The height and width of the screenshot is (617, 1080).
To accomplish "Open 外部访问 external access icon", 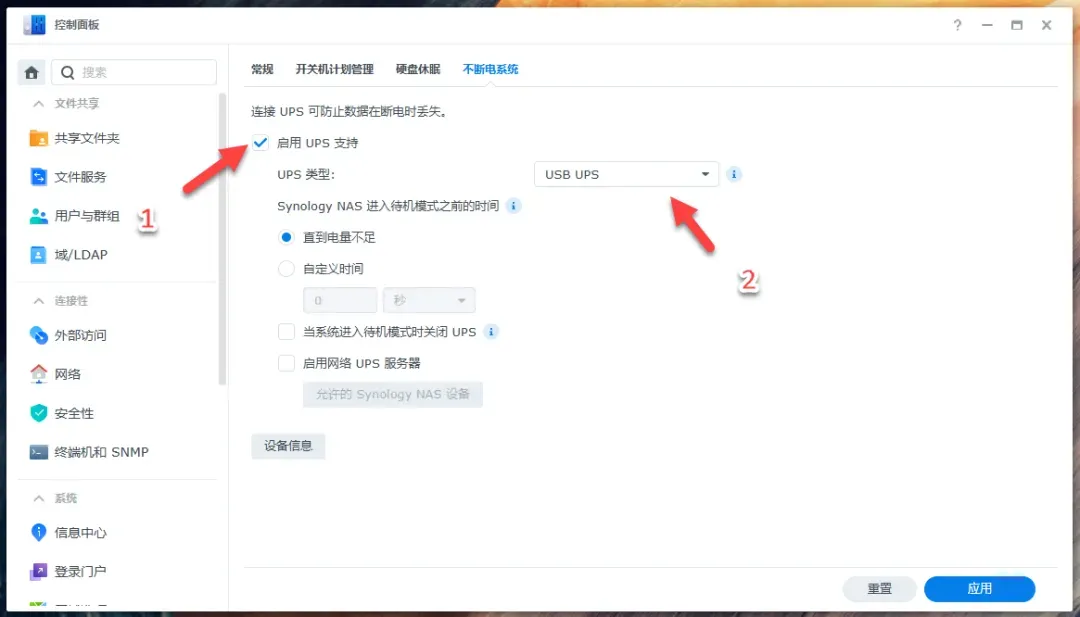I will point(39,335).
